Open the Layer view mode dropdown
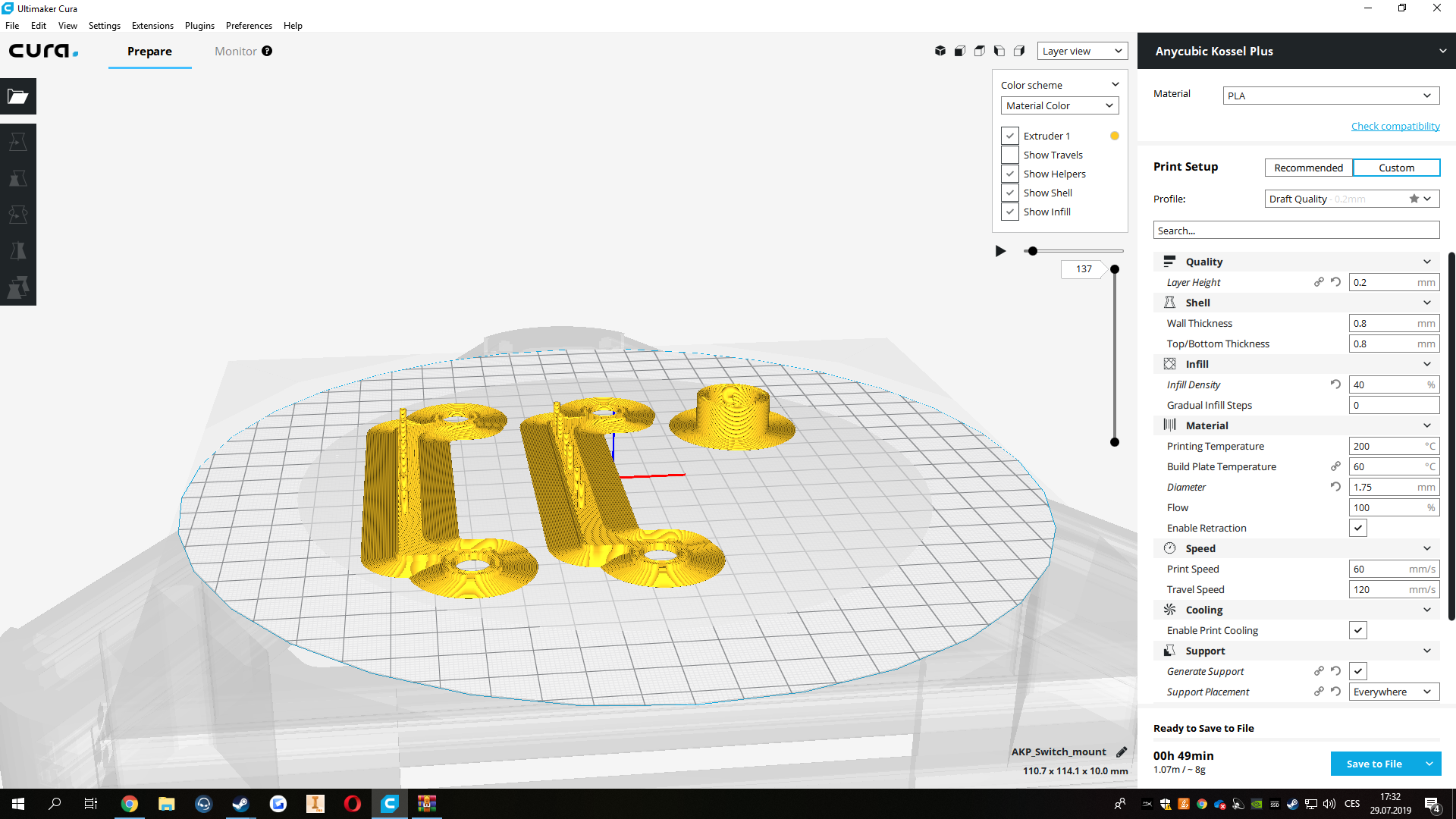 pos(1081,51)
